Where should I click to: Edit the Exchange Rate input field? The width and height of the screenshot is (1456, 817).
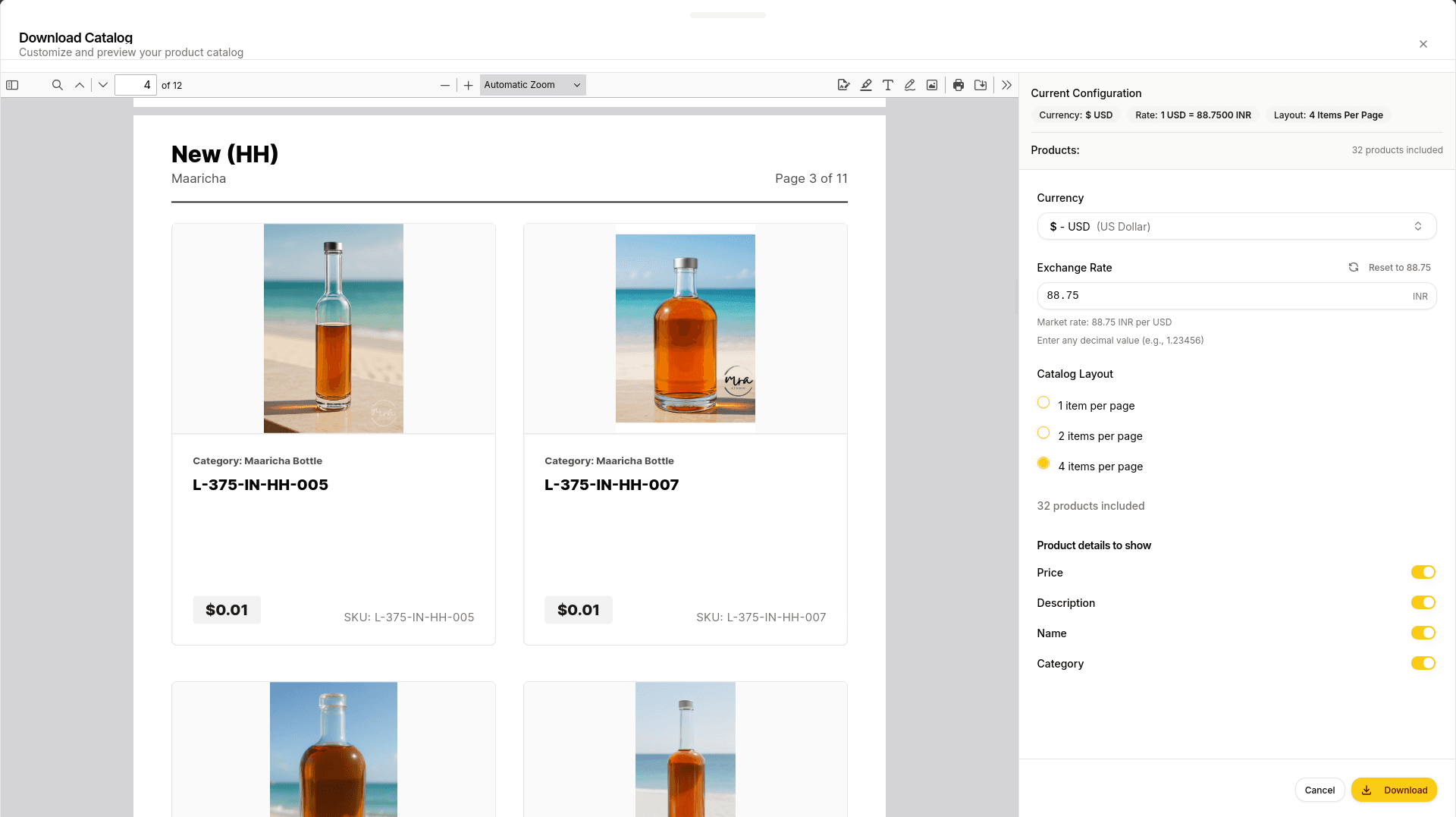click(x=1213, y=295)
